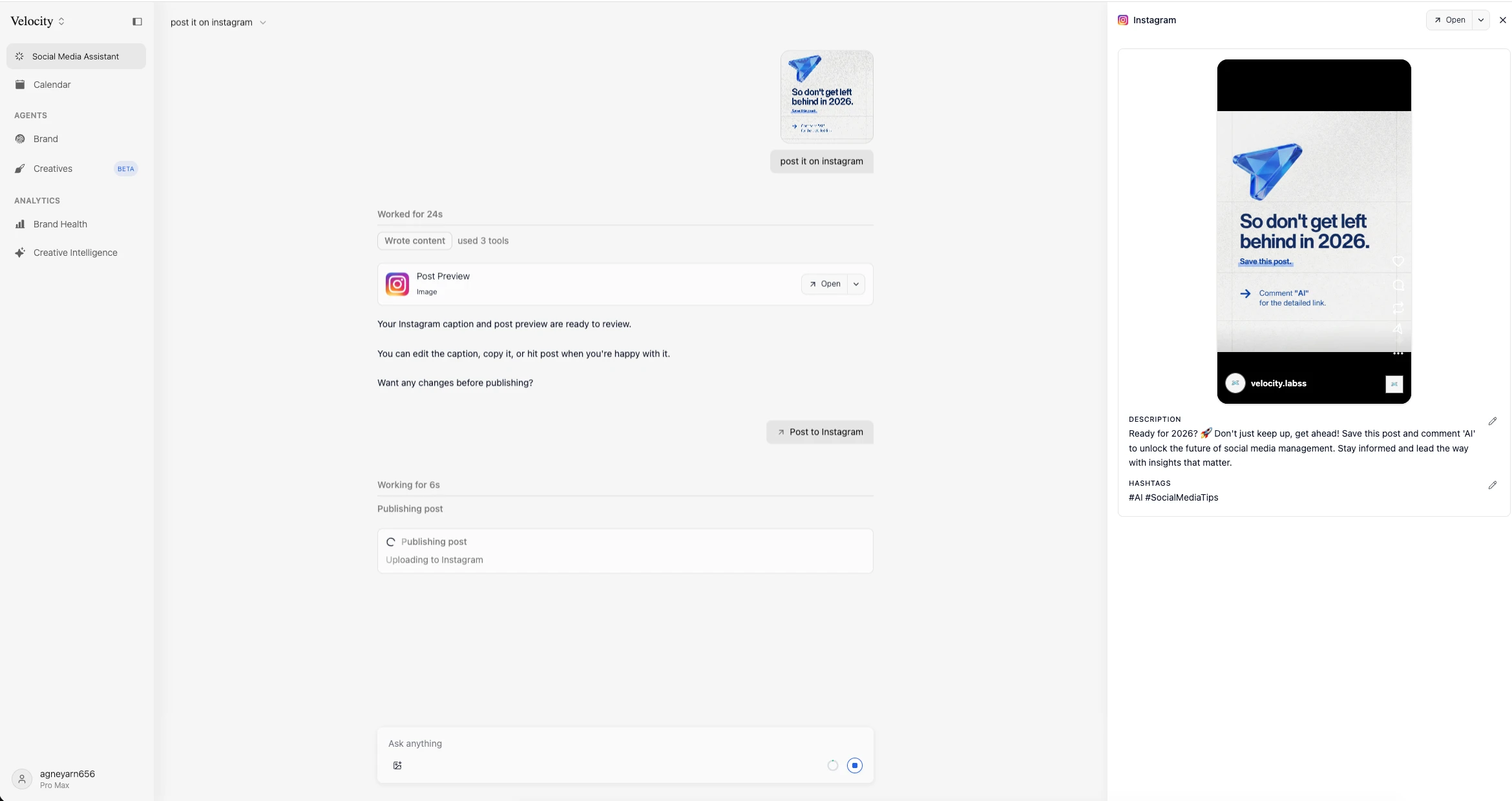This screenshot has height=801, width=1512.
Task: Focus the Ask anything input field
Action: (625, 744)
